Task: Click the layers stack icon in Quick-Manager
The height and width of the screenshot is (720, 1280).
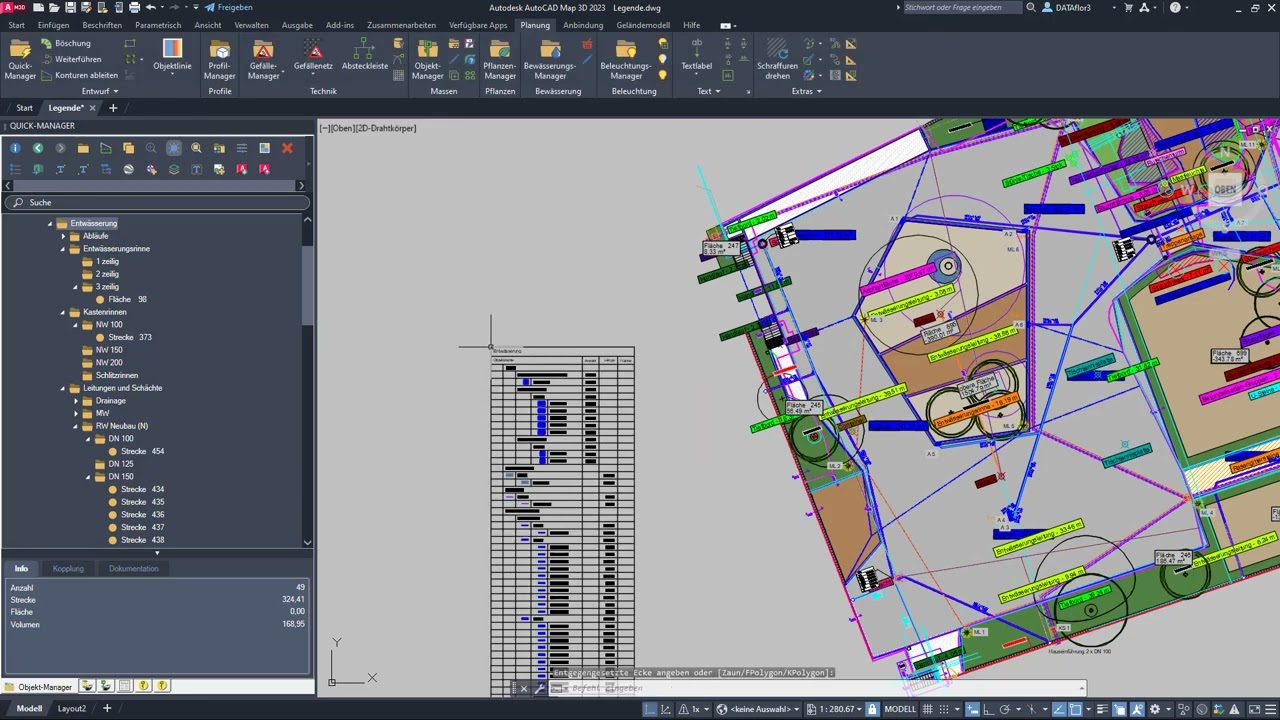Action: pos(174,170)
